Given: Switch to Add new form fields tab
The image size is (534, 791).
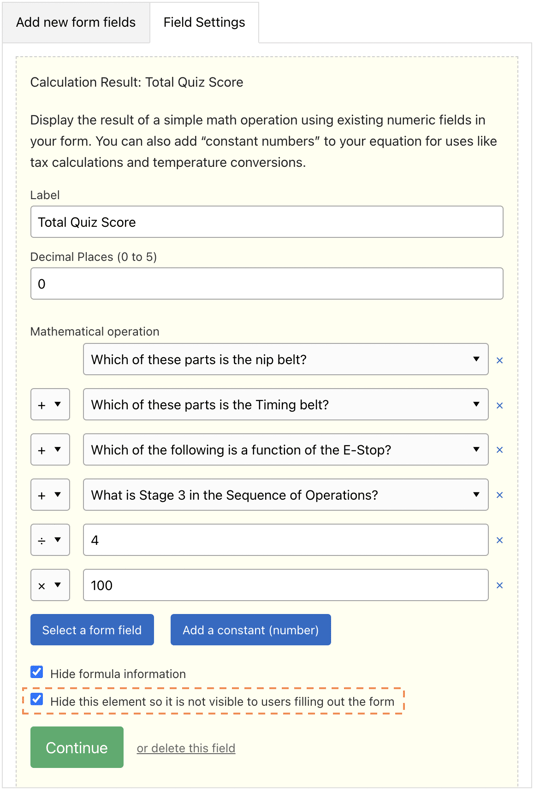Looking at the screenshot, I should click(x=76, y=22).
